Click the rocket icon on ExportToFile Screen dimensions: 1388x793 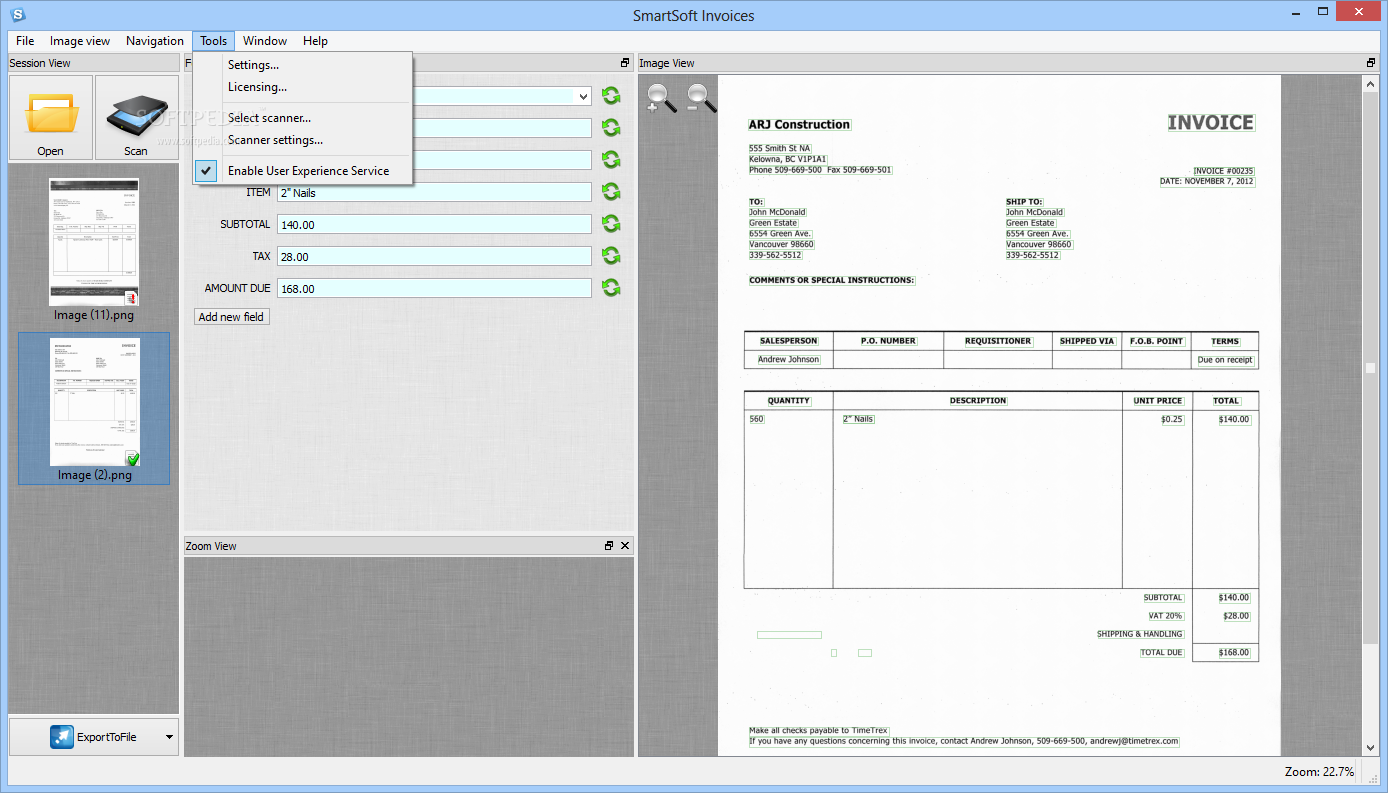coord(62,737)
